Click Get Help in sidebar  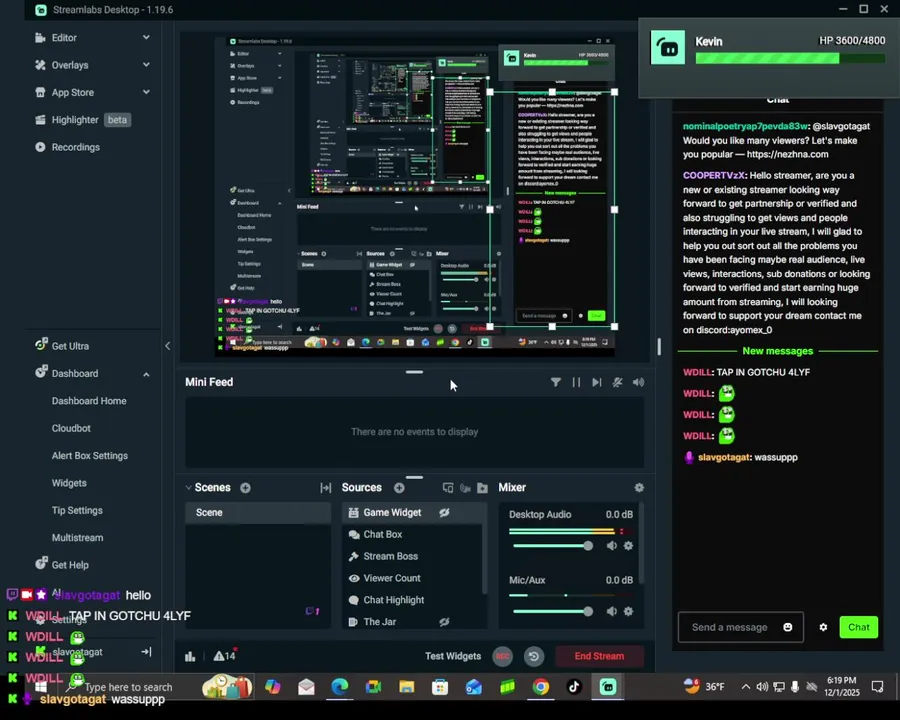(70, 564)
